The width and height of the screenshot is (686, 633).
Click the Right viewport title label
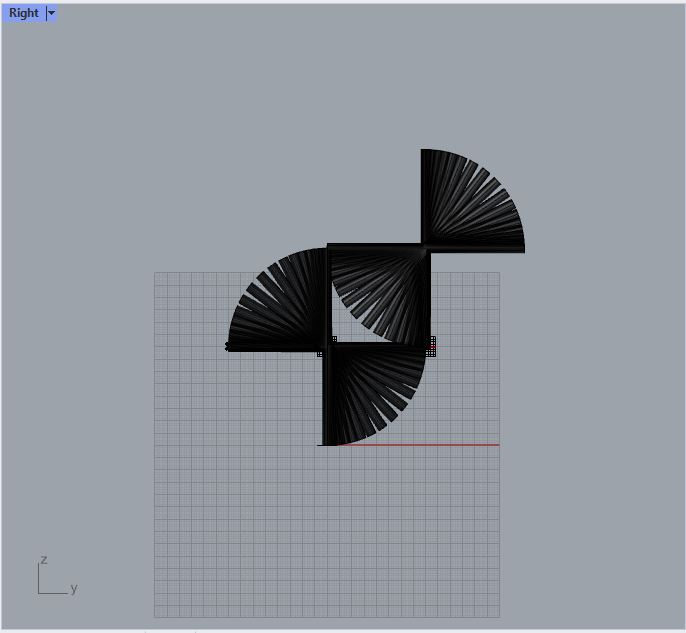tap(24, 13)
